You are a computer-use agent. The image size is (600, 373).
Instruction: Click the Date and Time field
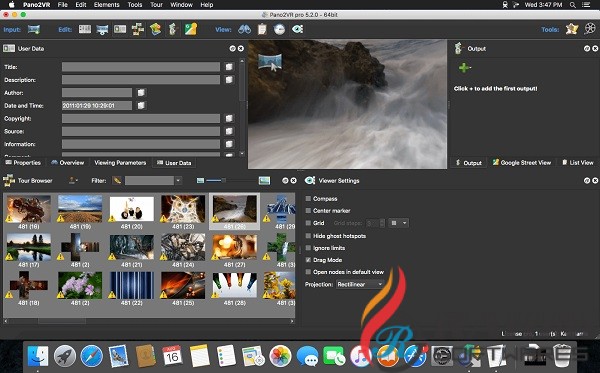[x=97, y=106]
